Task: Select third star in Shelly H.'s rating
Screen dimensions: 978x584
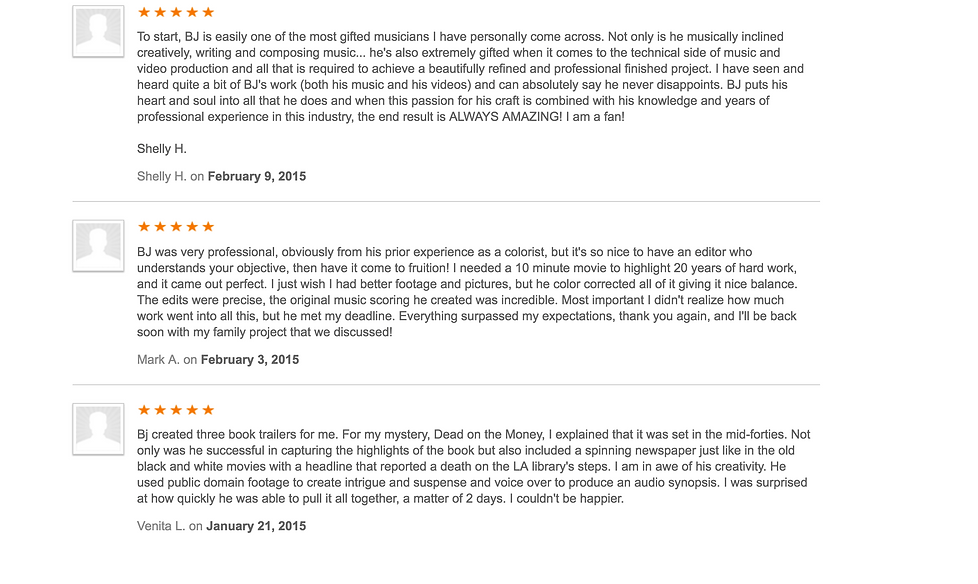Action: point(176,12)
